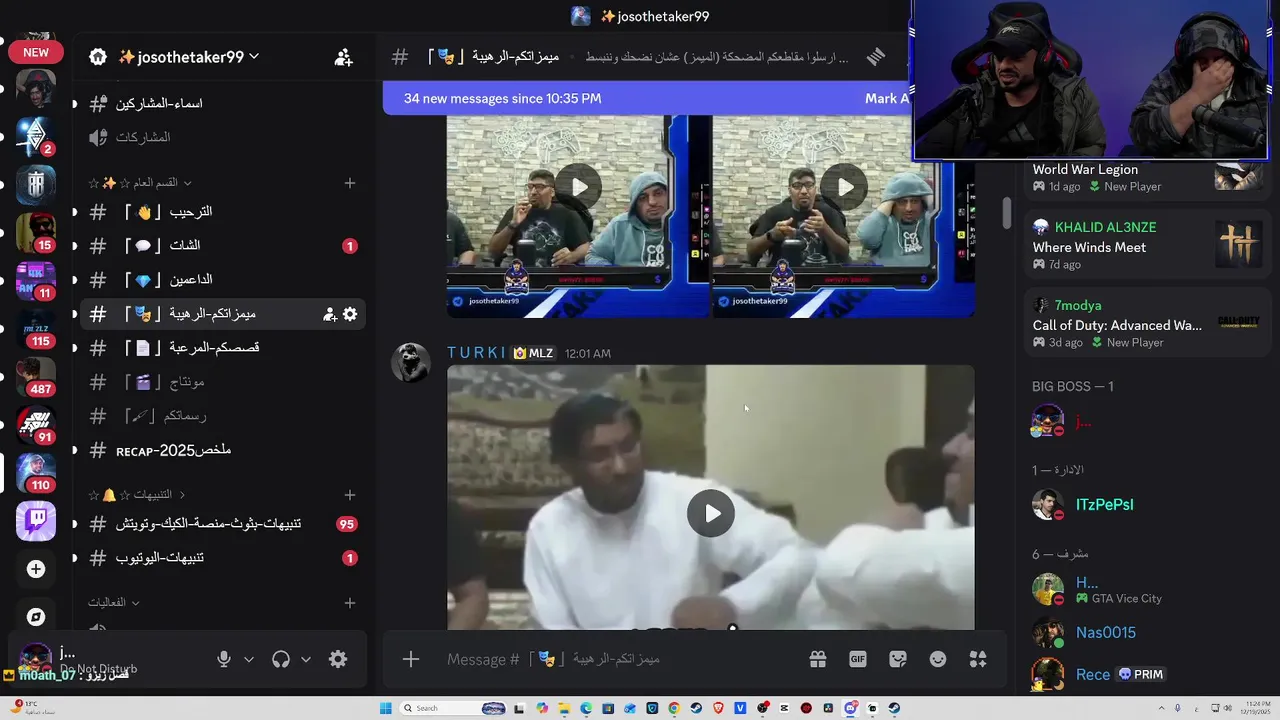Toggle headphones deafen

[281, 659]
